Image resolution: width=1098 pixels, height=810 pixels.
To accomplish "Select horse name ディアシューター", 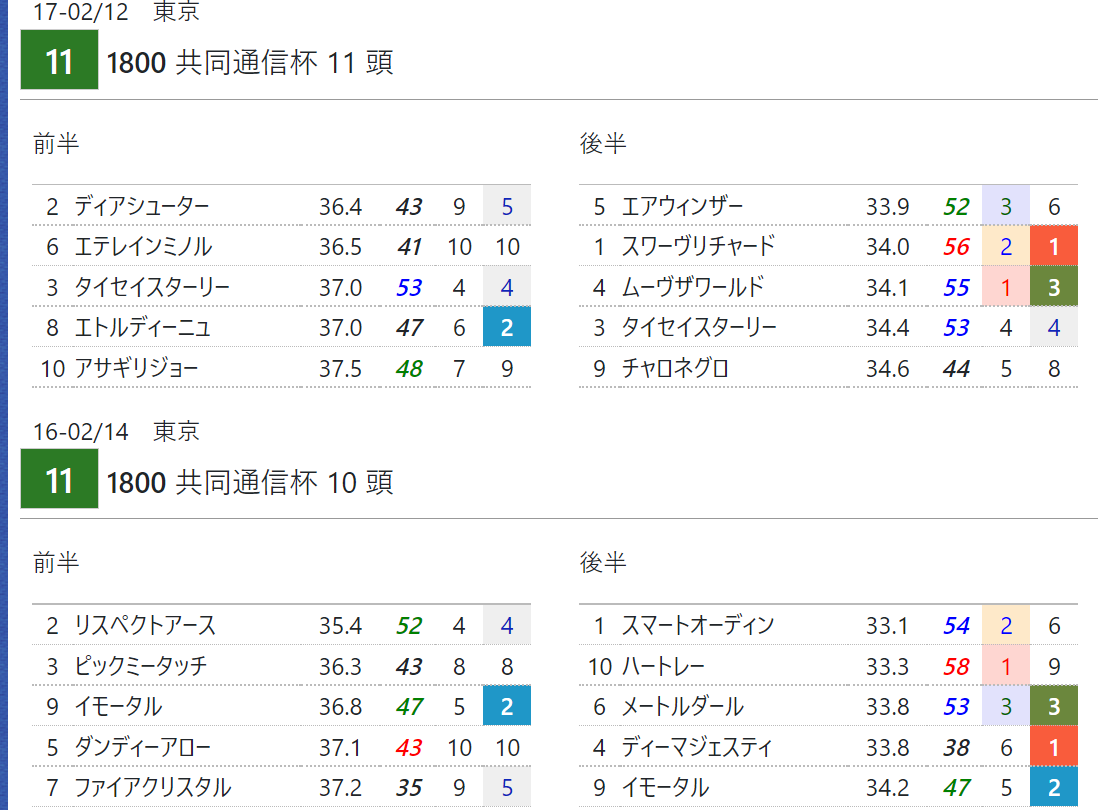I will click(x=142, y=207).
